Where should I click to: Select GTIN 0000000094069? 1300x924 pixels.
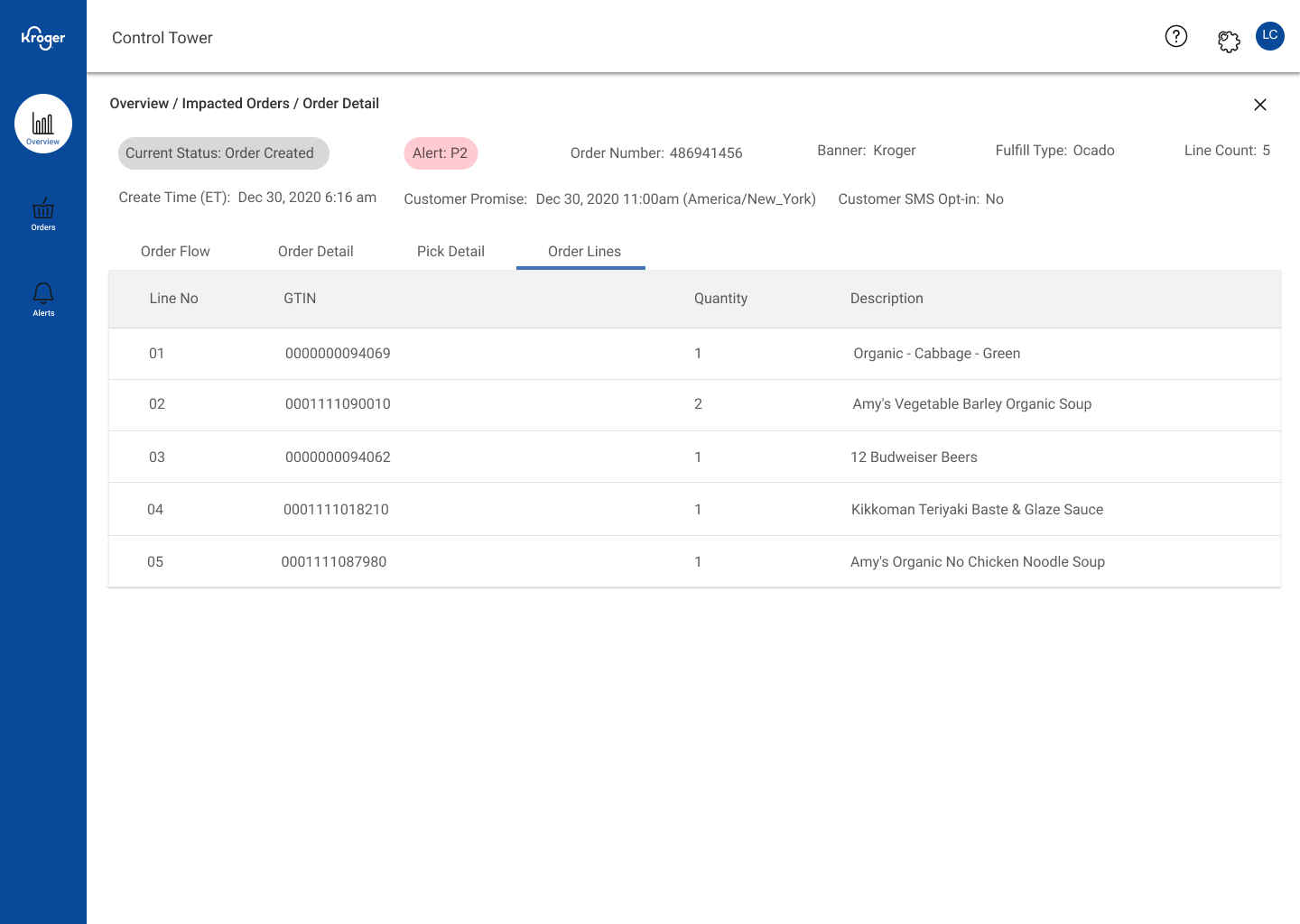(338, 354)
